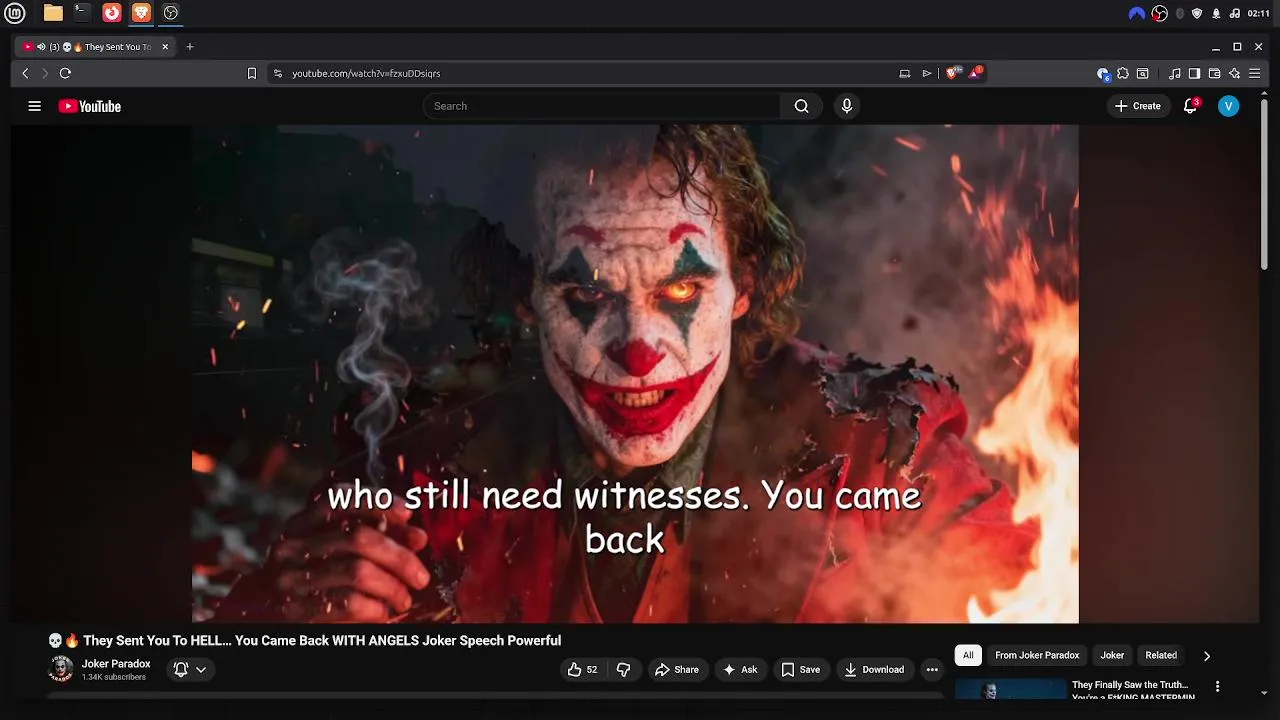Viewport: 1280px width, 720px height.
Task: Open the extensions puzzle menu
Action: (1123, 73)
